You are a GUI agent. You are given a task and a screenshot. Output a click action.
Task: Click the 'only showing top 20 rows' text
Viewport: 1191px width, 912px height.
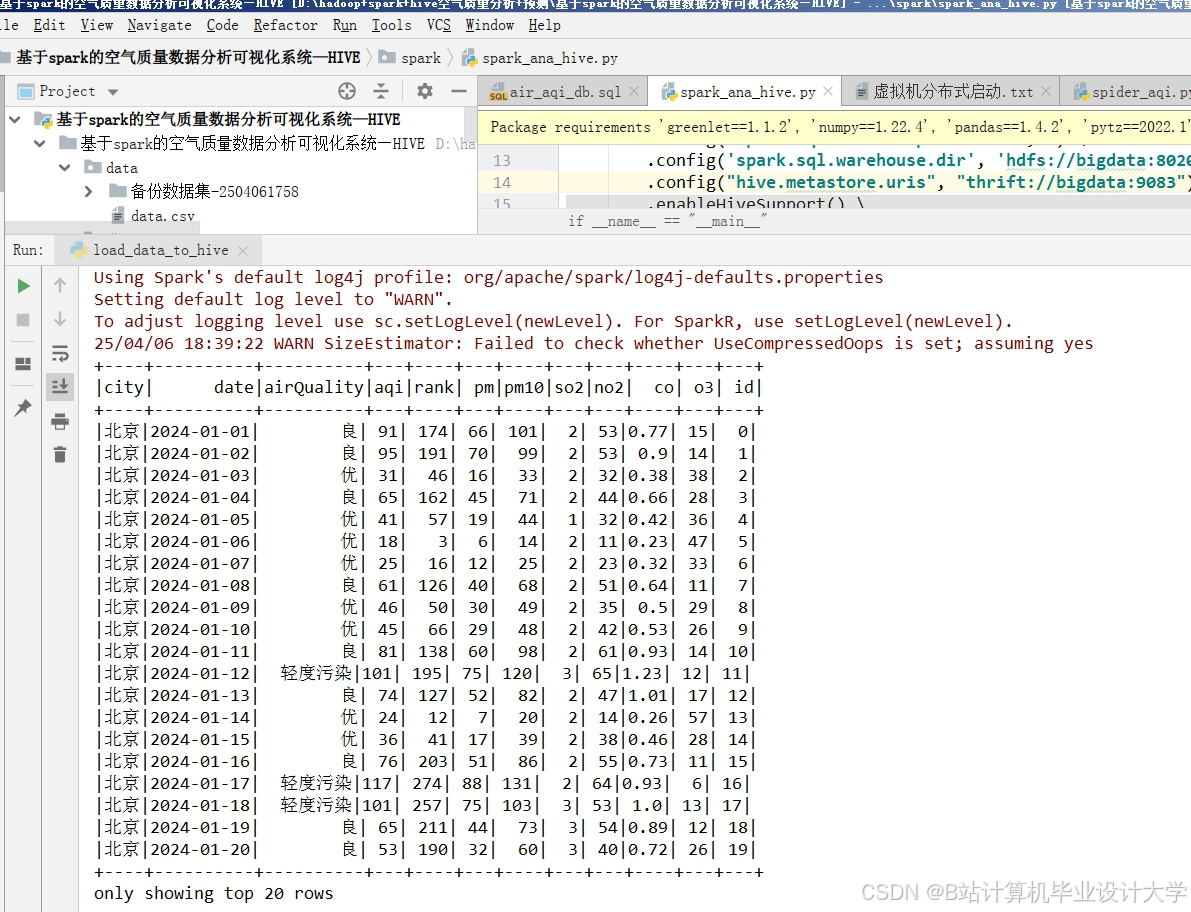click(213, 894)
